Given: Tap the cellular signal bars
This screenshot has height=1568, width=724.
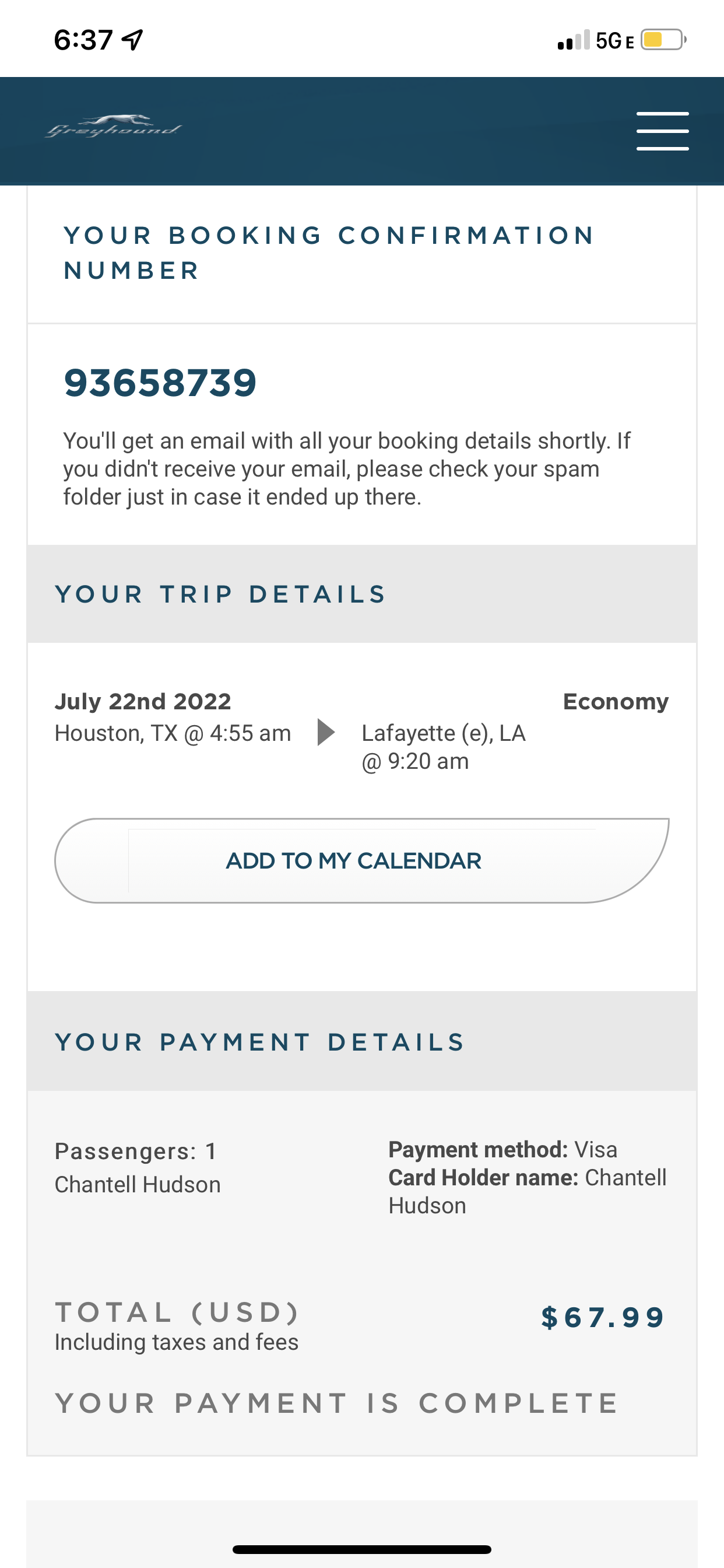Looking at the screenshot, I should point(573,40).
